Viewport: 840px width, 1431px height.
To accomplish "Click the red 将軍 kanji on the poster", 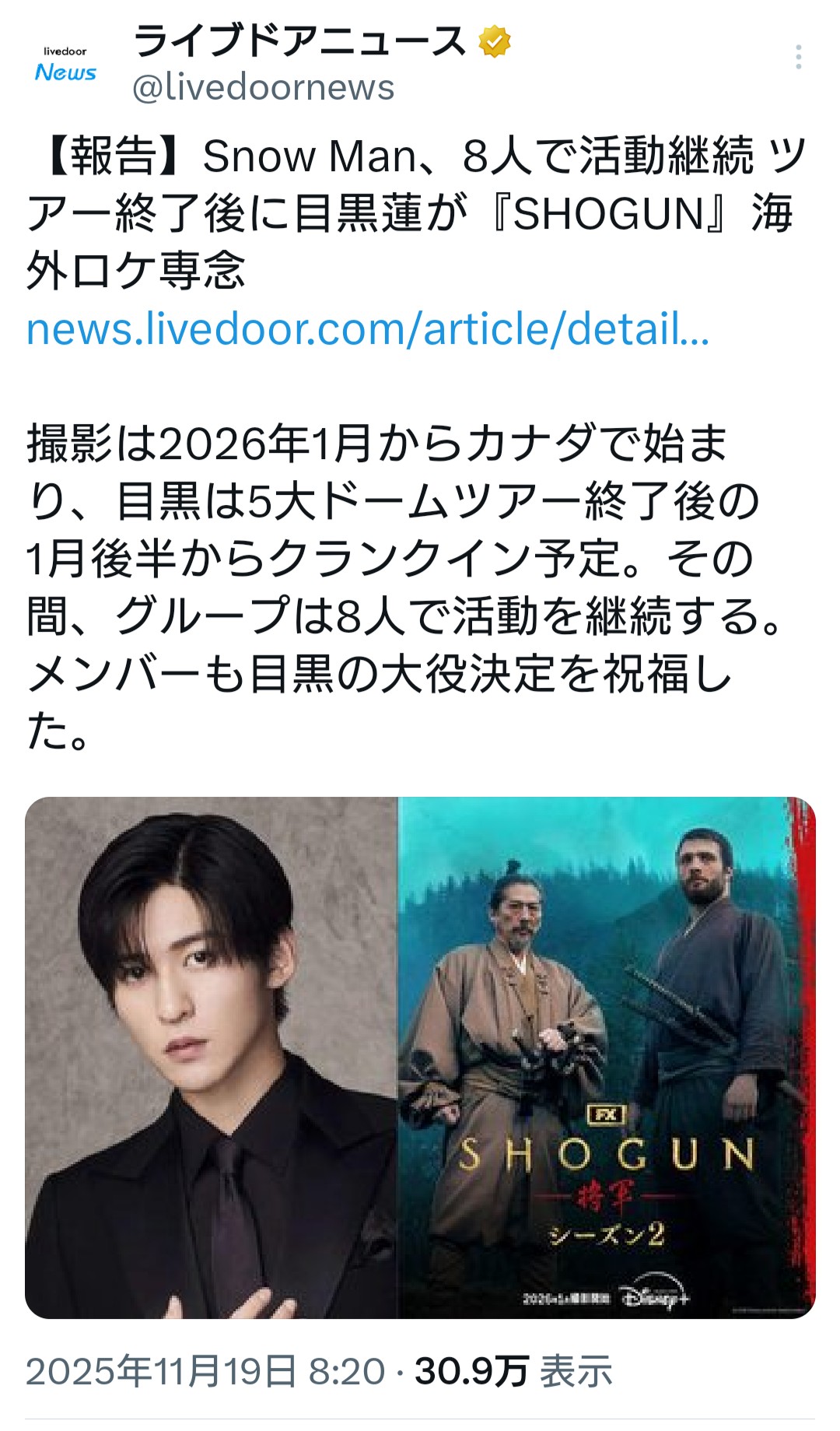I will [606, 1196].
